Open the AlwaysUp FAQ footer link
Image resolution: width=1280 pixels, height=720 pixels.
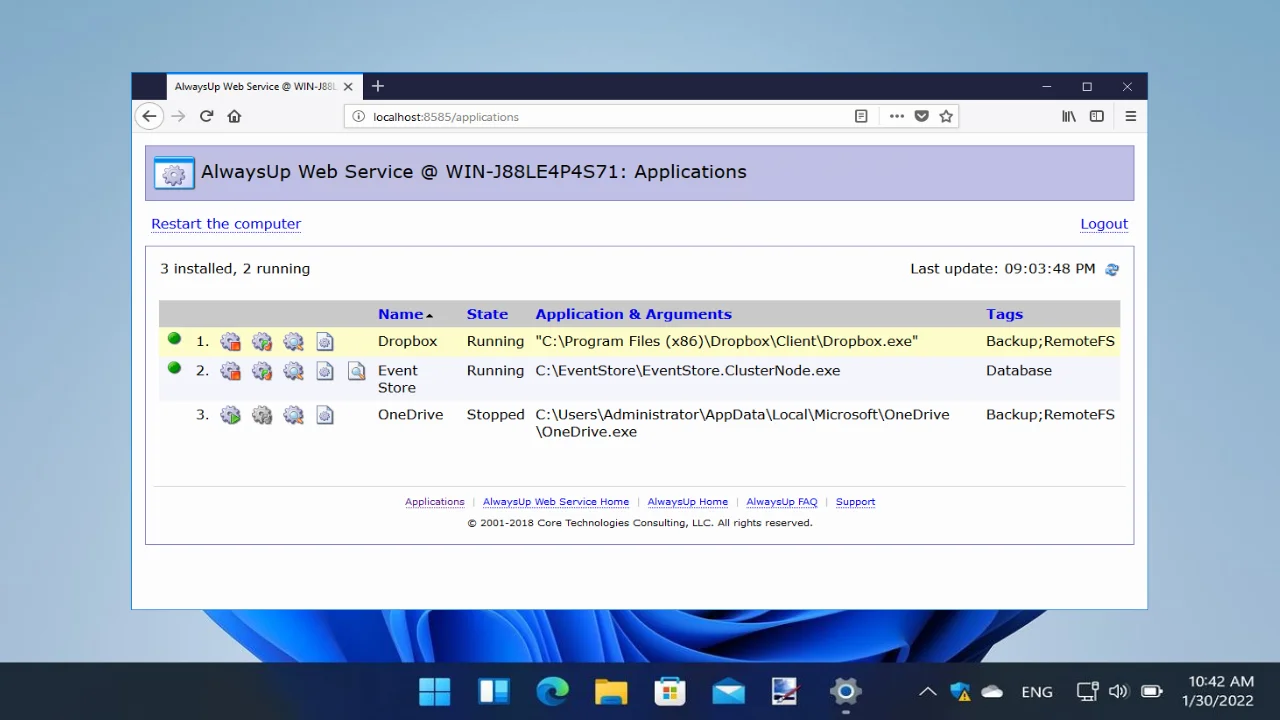[782, 502]
